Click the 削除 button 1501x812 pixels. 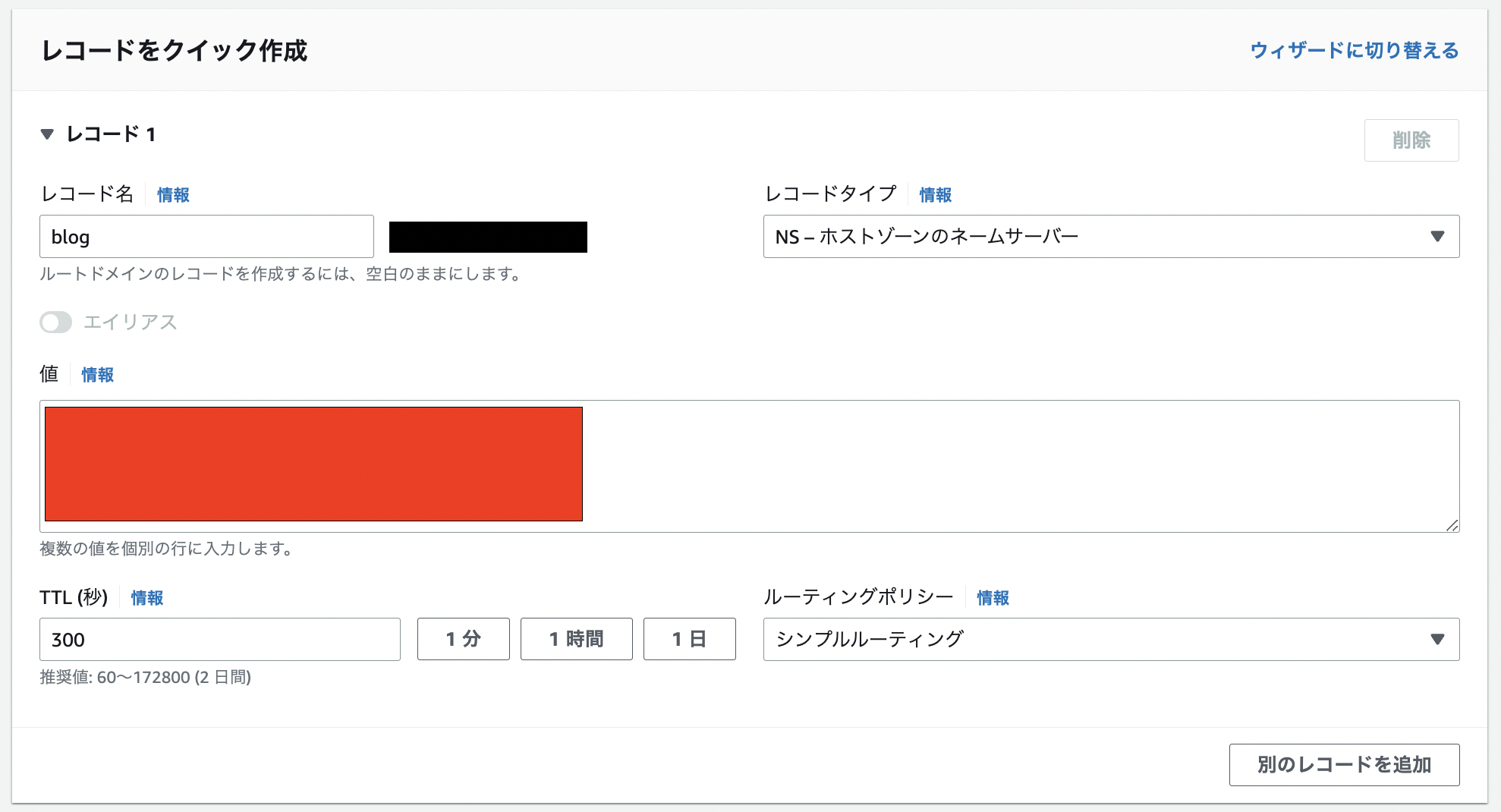[x=1411, y=140]
